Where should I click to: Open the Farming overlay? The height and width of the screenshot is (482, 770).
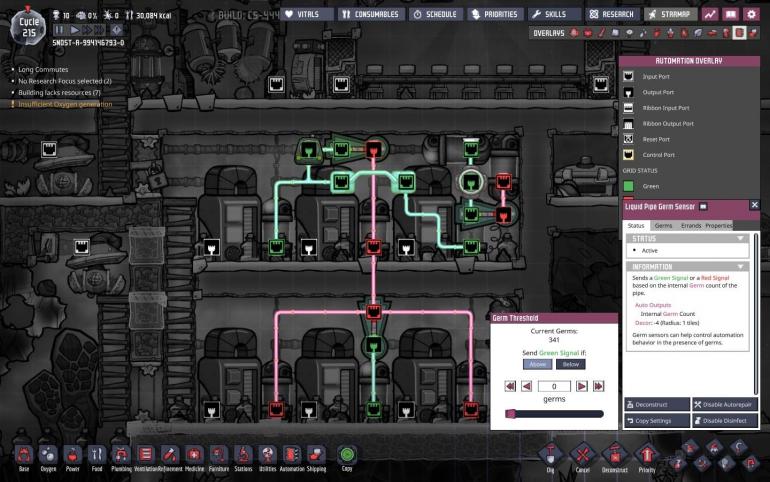point(698,33)
